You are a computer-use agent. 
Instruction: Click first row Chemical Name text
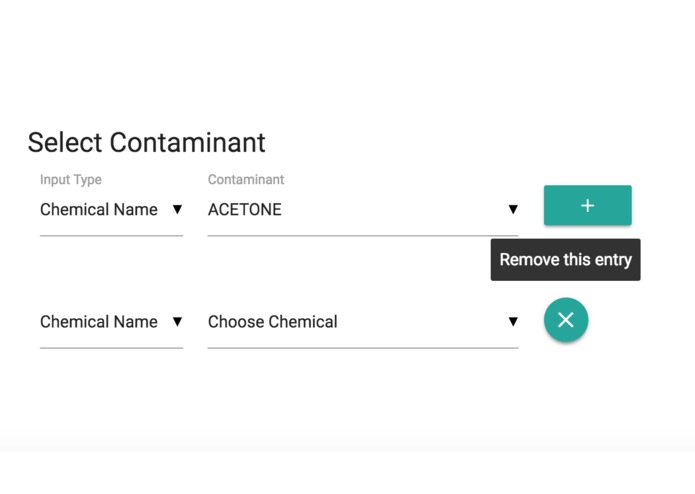point(99,210)
